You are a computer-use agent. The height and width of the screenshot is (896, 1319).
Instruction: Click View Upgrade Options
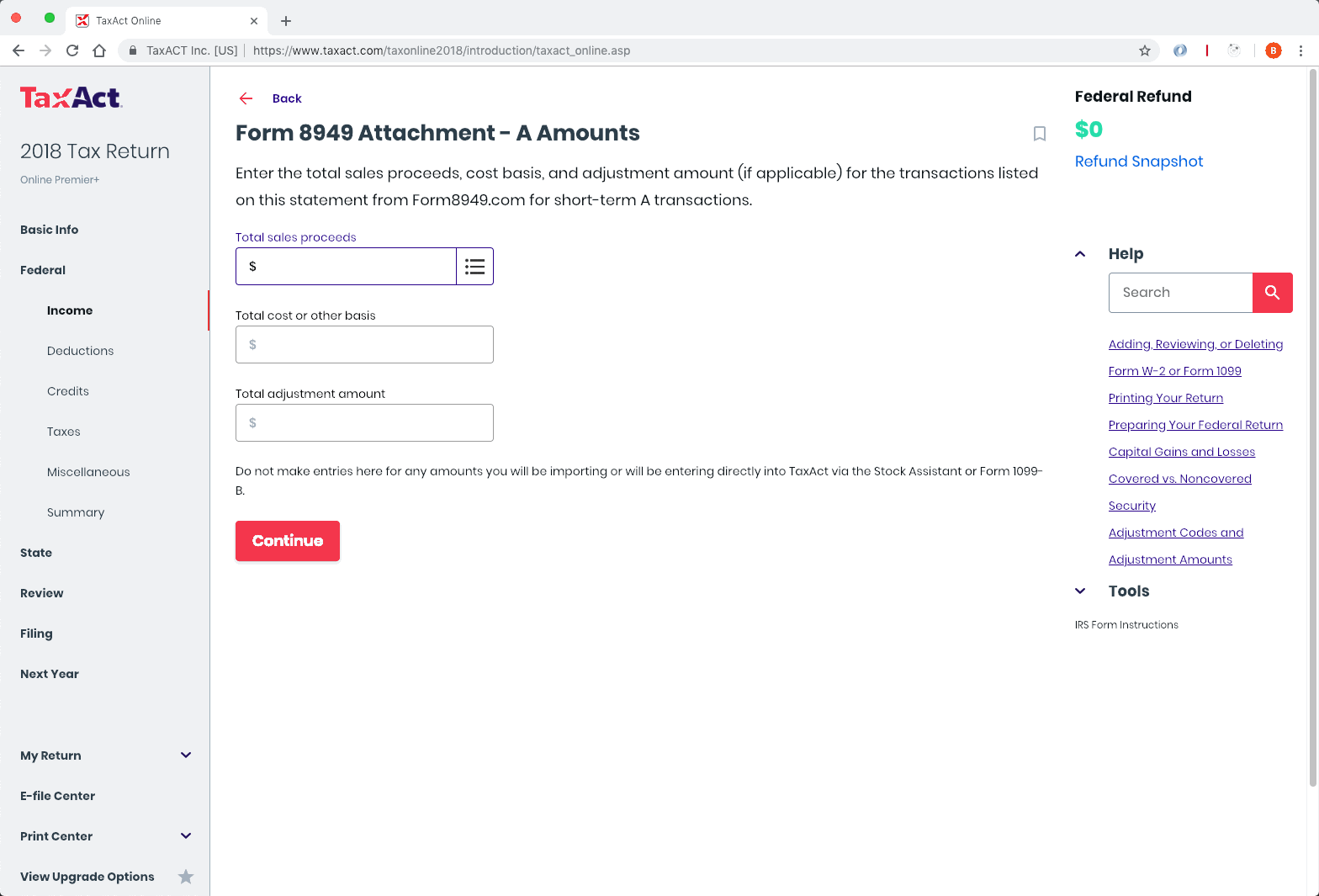pos(87,877)
